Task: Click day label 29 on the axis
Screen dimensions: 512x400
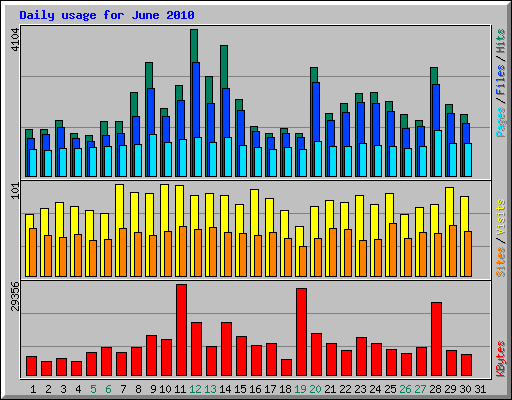Action: [x=450, y=389]
